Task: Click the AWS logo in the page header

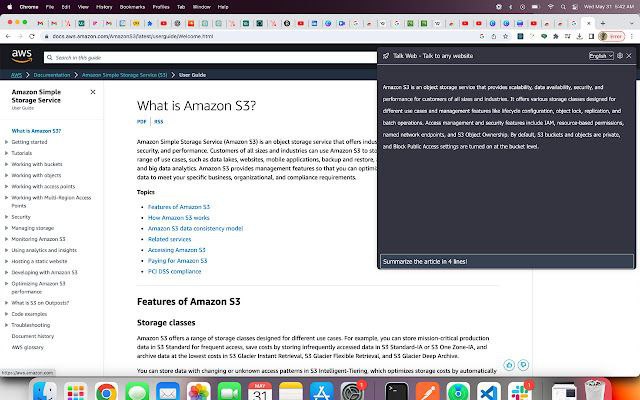Action: (22, 56)
